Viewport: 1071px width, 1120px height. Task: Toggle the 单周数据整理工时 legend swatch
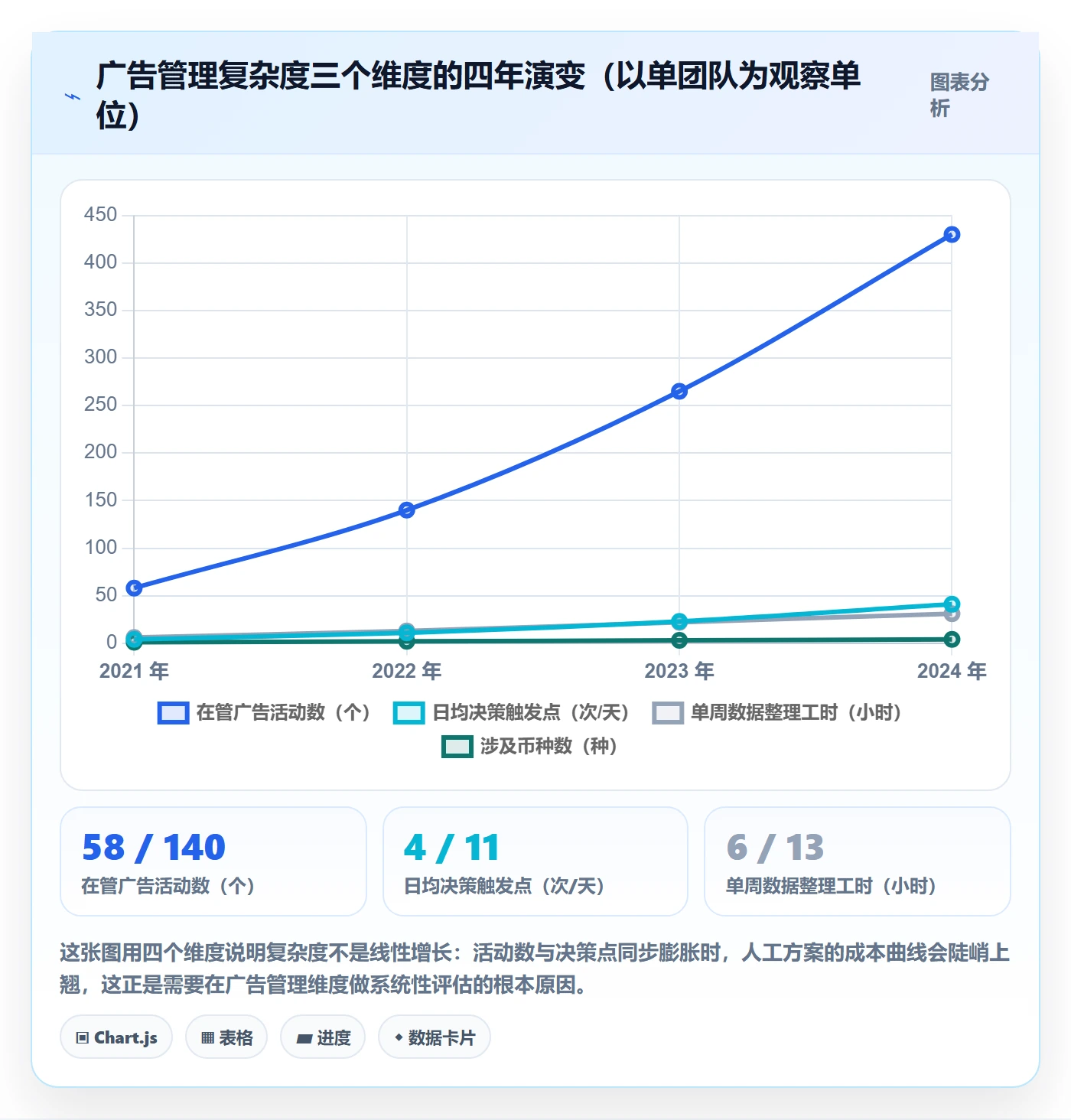pos(668,713)
